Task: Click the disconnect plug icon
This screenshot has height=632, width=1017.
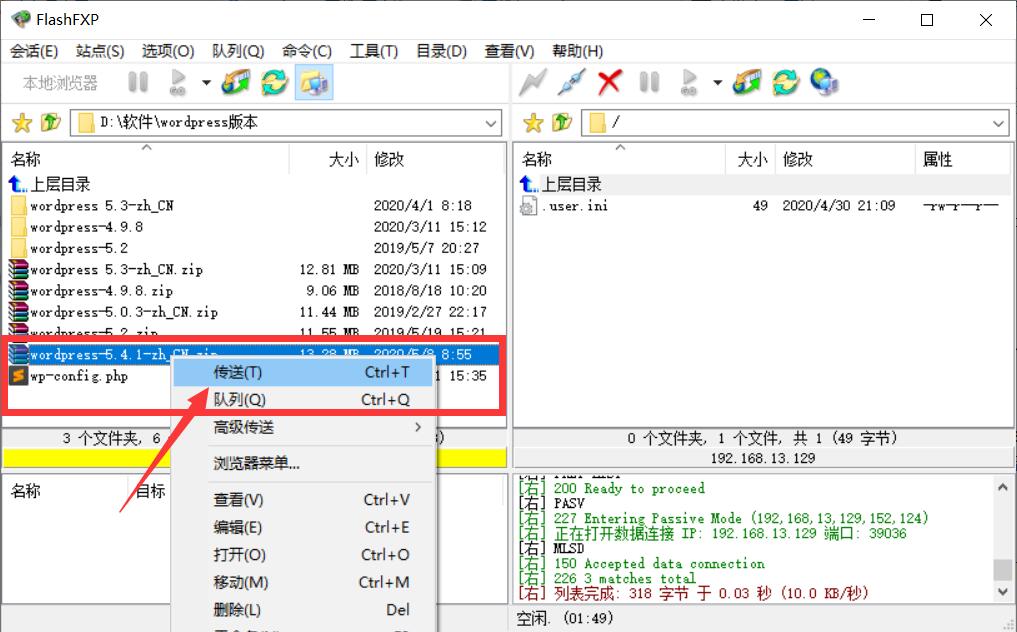Action: click(571, 82)
